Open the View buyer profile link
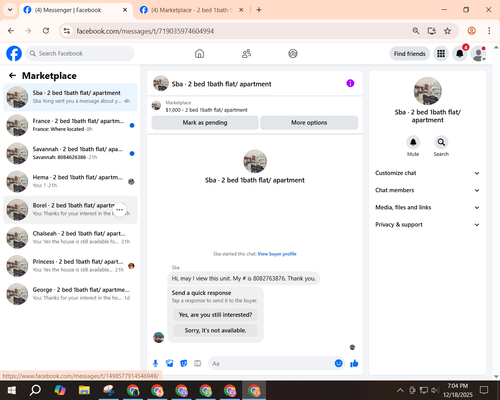 click(x=277, y=254)
